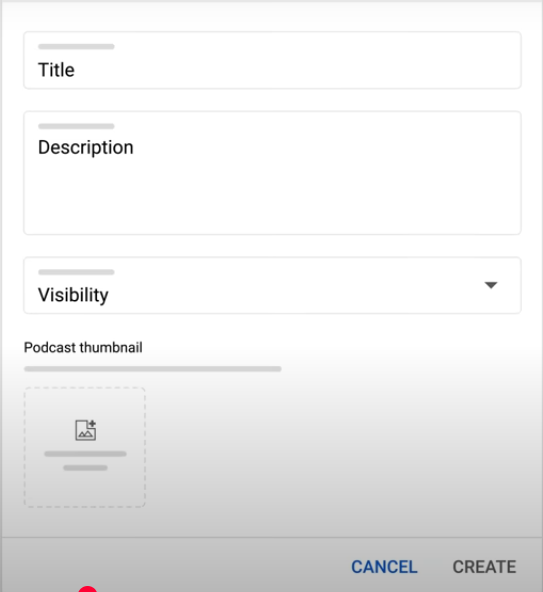This screenshot has width=543, height=592.
Task: Expand the Visibility selection field
Action: 272,285
